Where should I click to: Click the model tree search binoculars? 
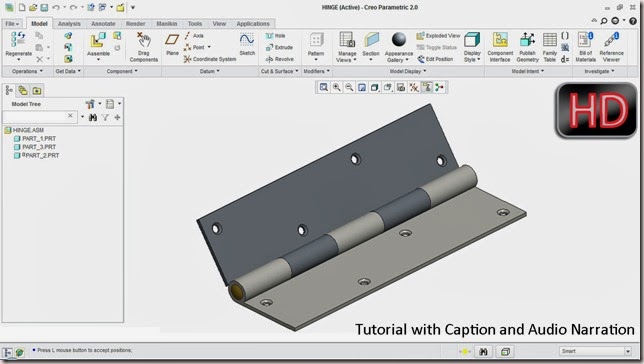[93, 117]
